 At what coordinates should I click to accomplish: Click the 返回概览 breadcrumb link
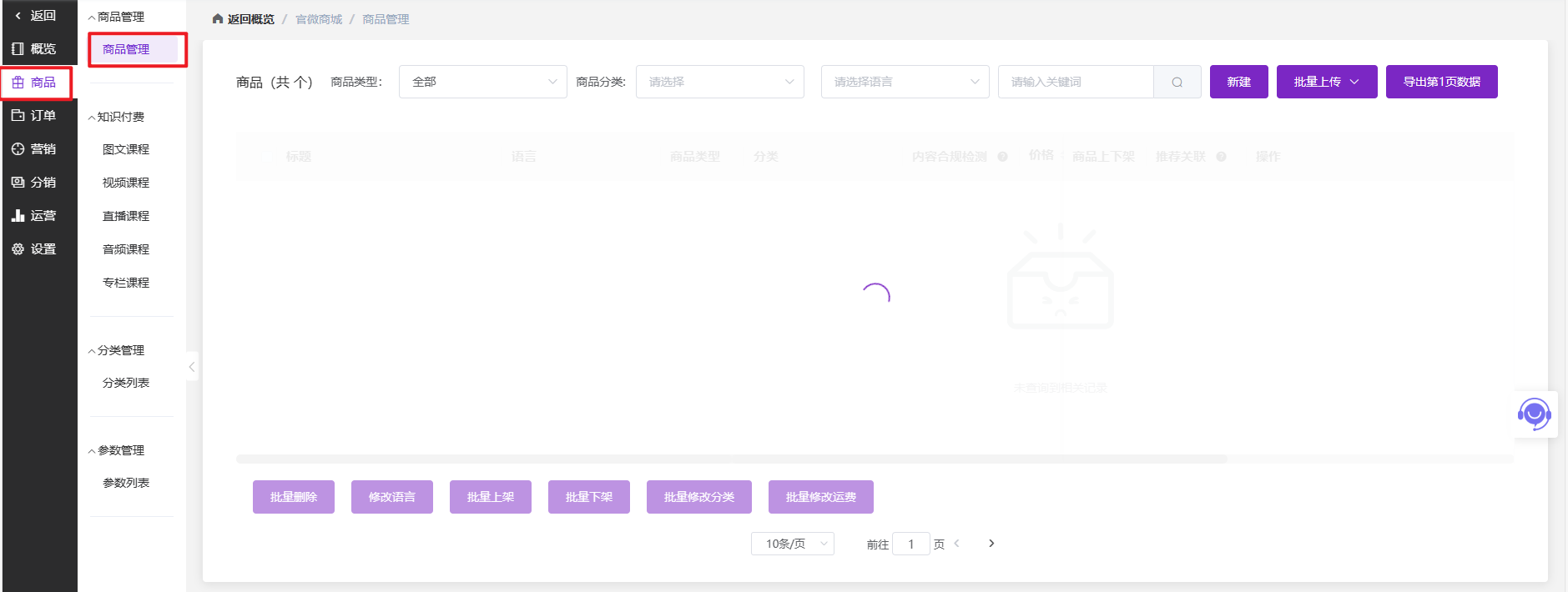tap(251, 19)
